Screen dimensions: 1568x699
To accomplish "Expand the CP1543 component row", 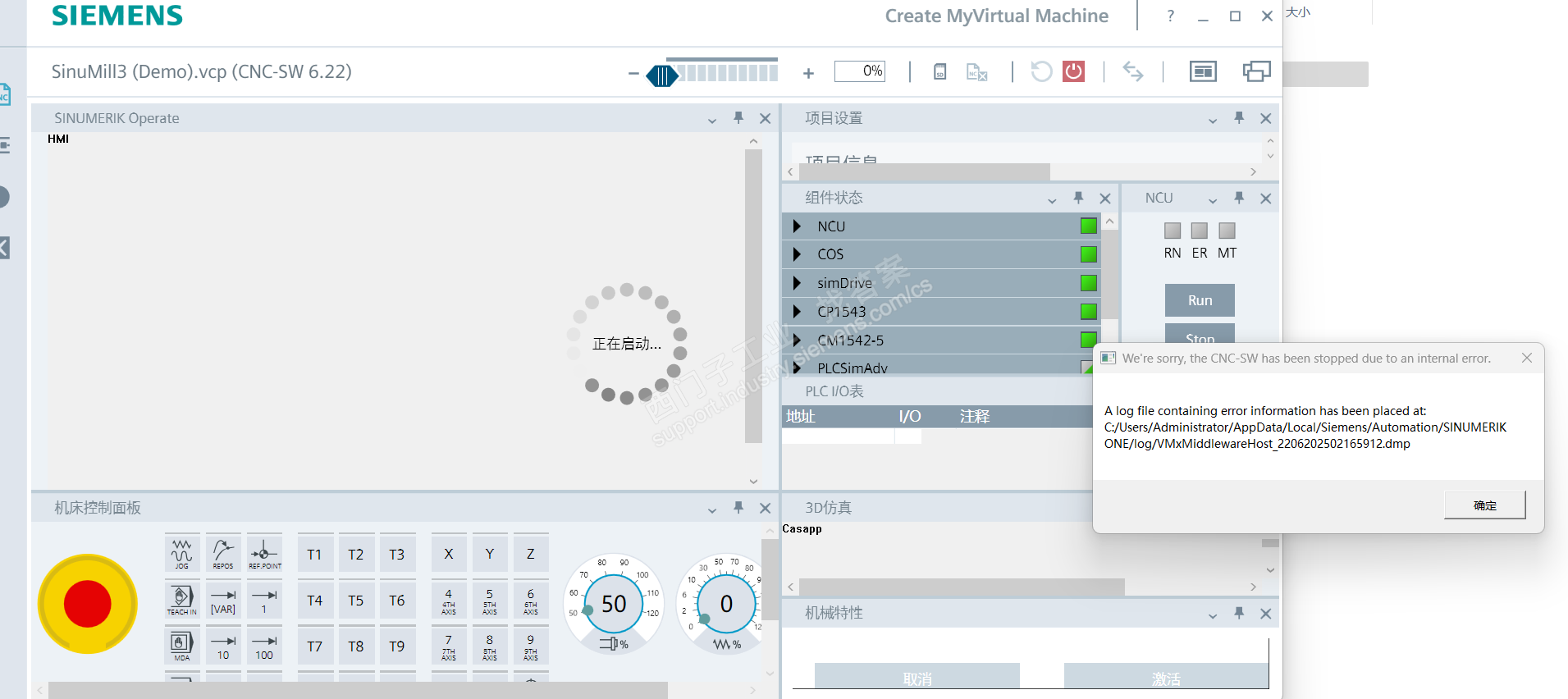I will coord(797,312).
